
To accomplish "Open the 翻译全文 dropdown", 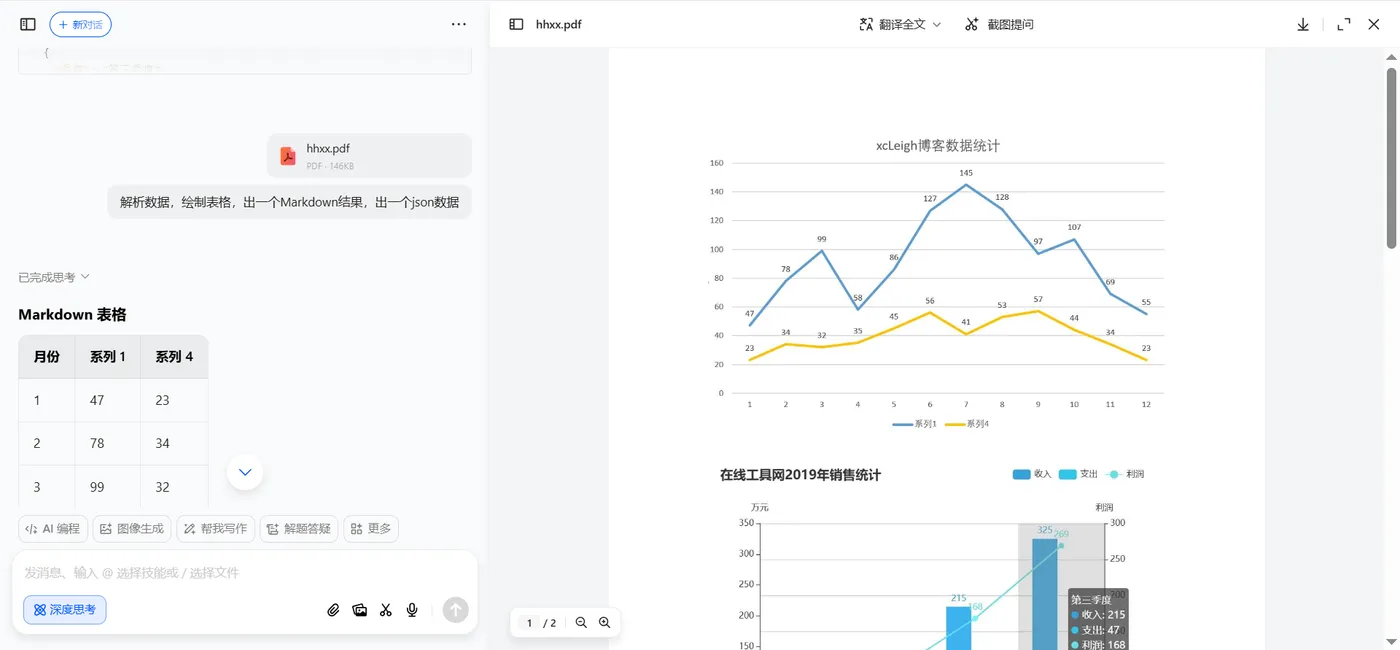I will [x=900, y=24].
